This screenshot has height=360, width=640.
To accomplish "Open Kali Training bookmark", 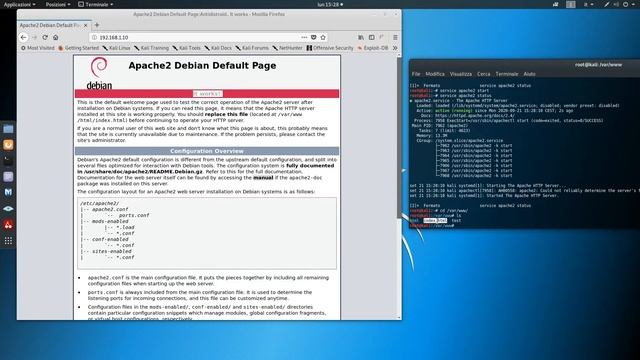I will 151,48.
